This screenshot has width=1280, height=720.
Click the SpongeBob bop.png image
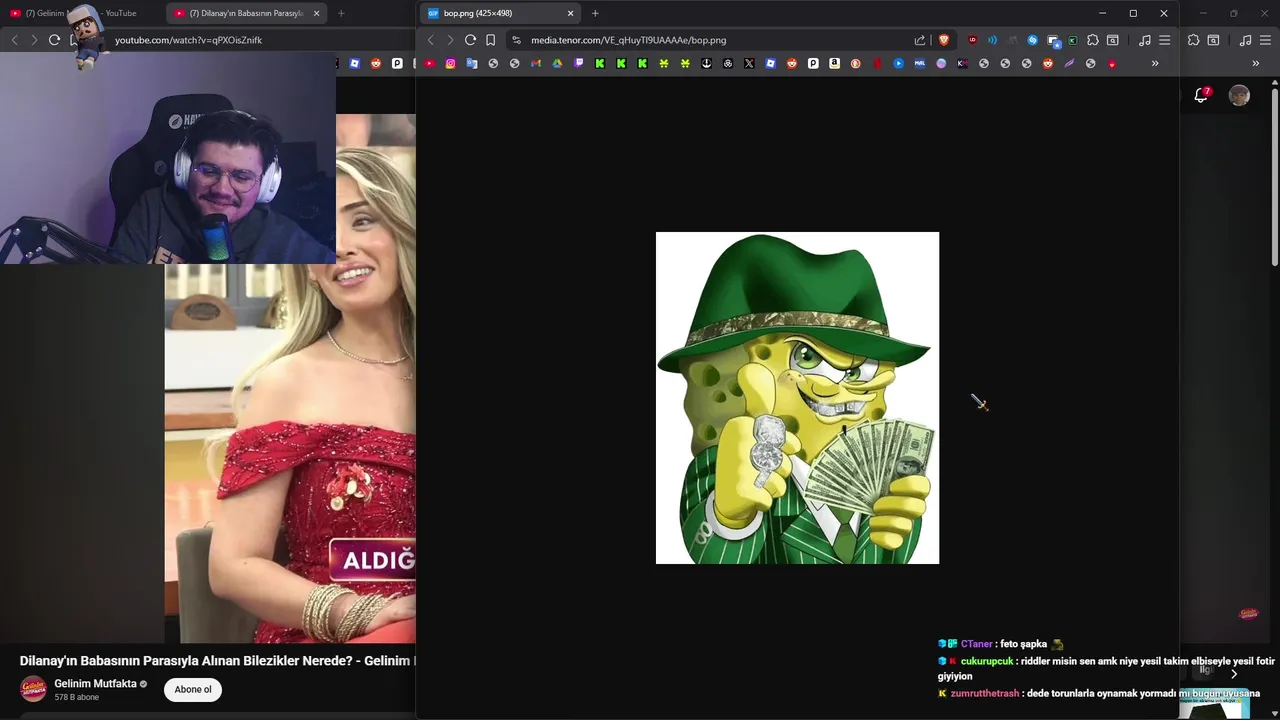click(x=797, y=398)
